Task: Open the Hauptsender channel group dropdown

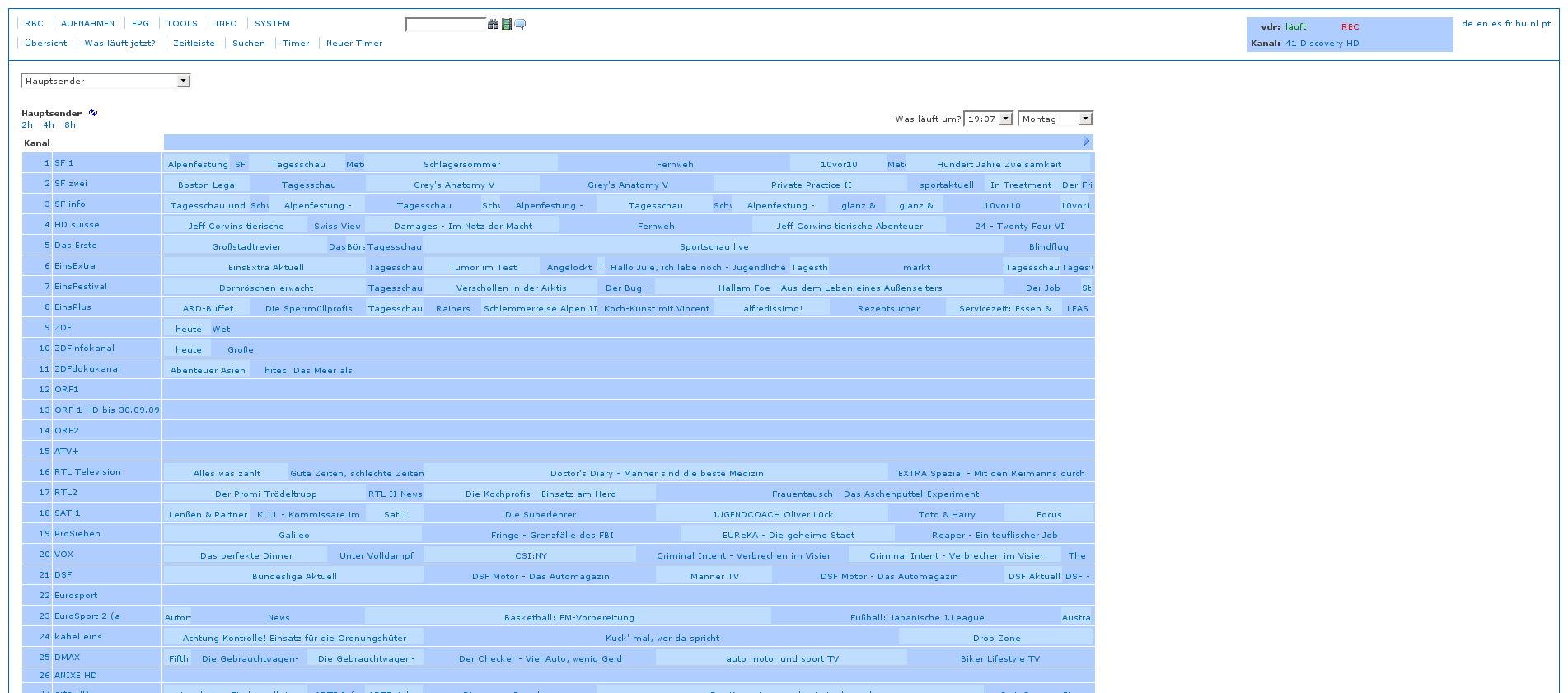Action: [105, 81]
